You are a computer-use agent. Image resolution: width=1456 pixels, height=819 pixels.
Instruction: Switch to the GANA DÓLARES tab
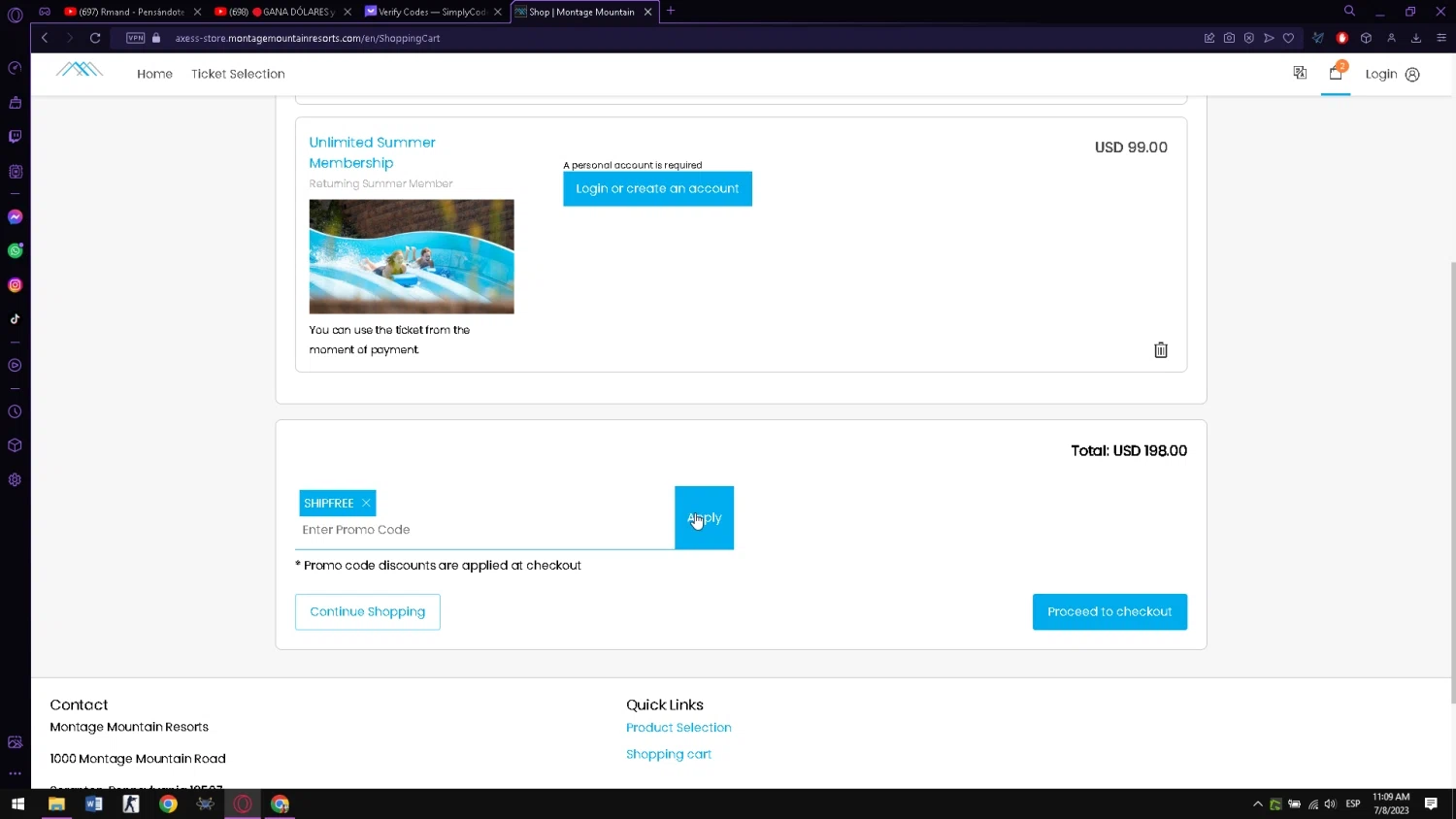[x=282, y=12]
